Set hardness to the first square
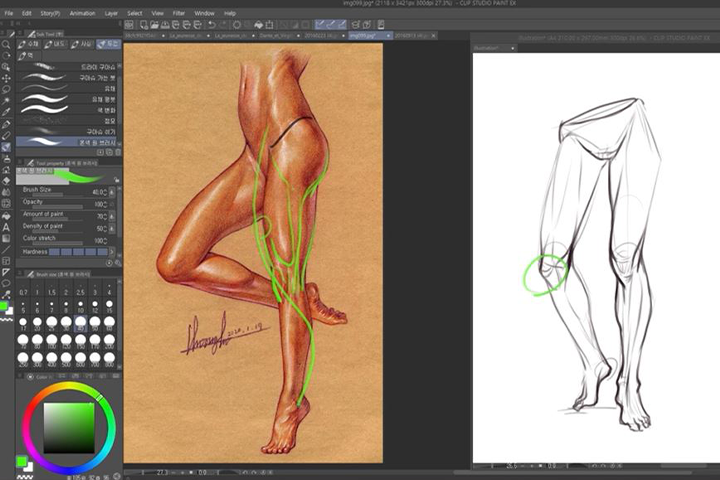The image size is (720, 480). pyautogui.click(x=54, y=252)
